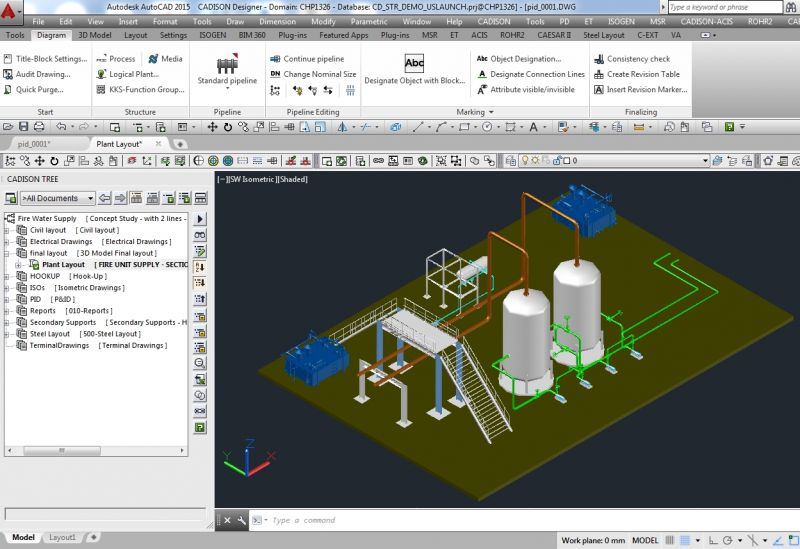
Task: Click Change Nominal Size button
Action: tap(313, 74)
